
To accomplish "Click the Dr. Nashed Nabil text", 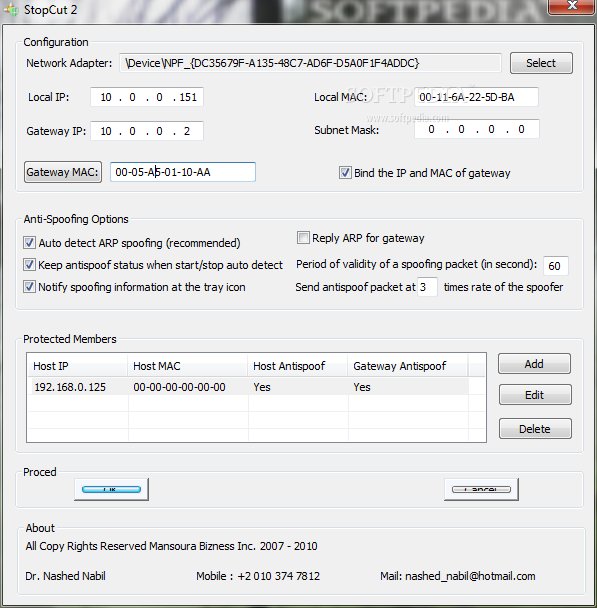I will 66,576.
